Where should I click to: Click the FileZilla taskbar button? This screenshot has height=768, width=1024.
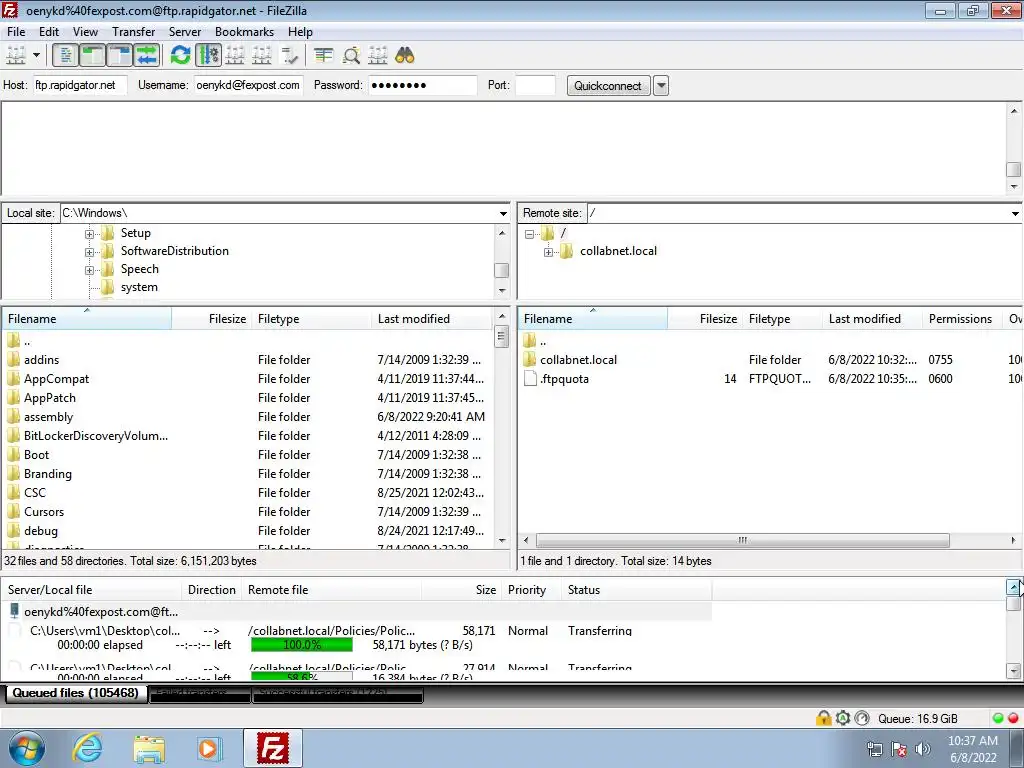(x=273, y=748)
